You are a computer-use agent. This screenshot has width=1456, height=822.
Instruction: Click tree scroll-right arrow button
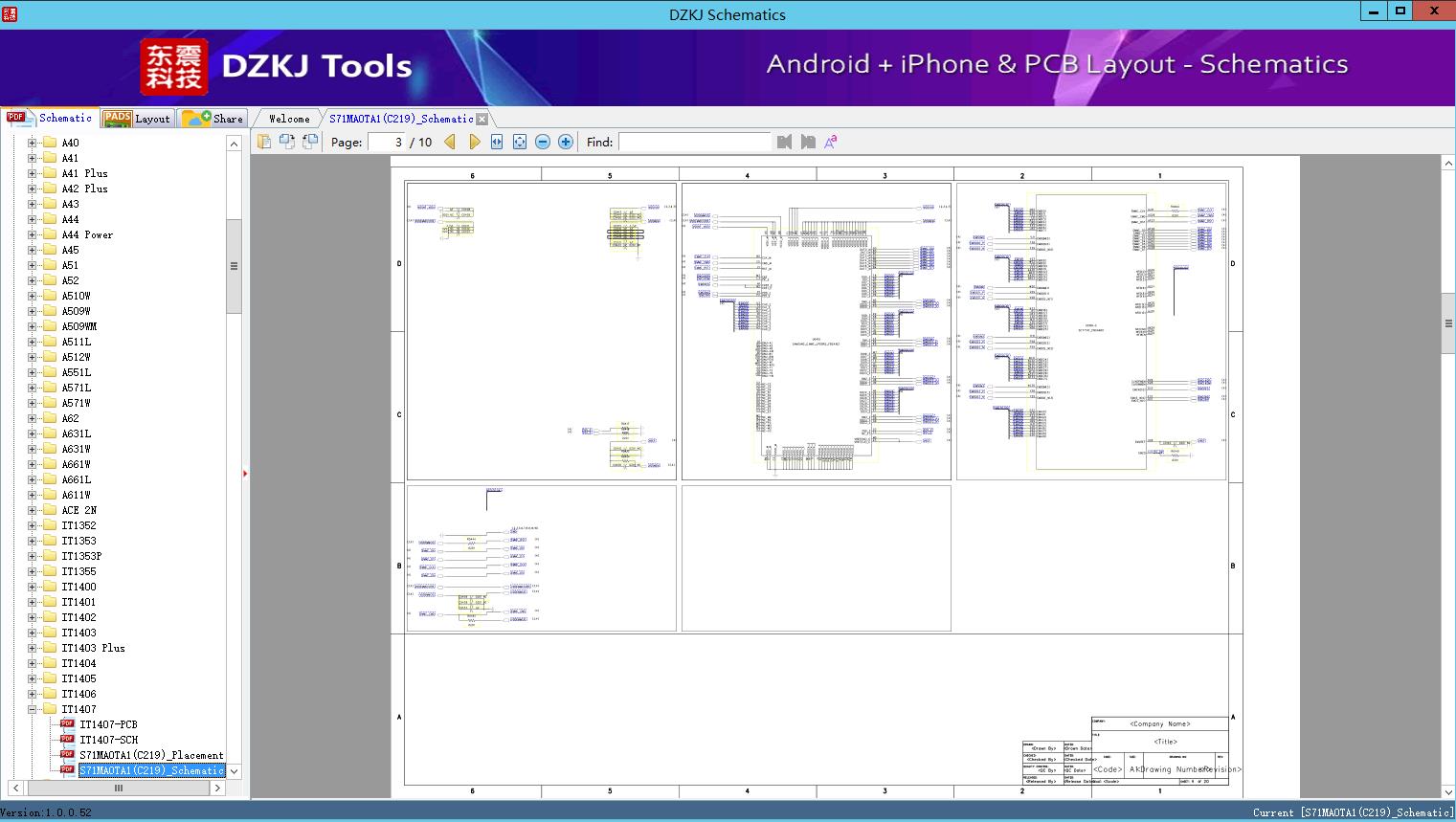(218, 789)
